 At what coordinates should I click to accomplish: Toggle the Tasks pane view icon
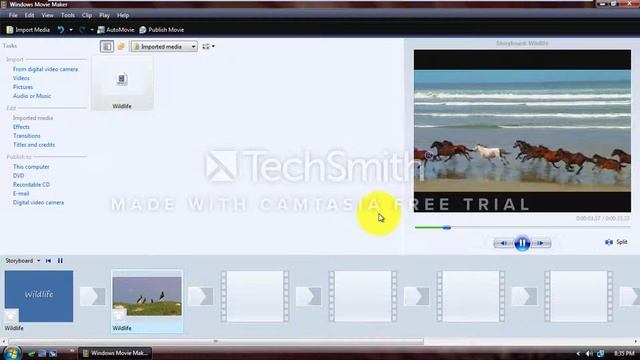107,47
